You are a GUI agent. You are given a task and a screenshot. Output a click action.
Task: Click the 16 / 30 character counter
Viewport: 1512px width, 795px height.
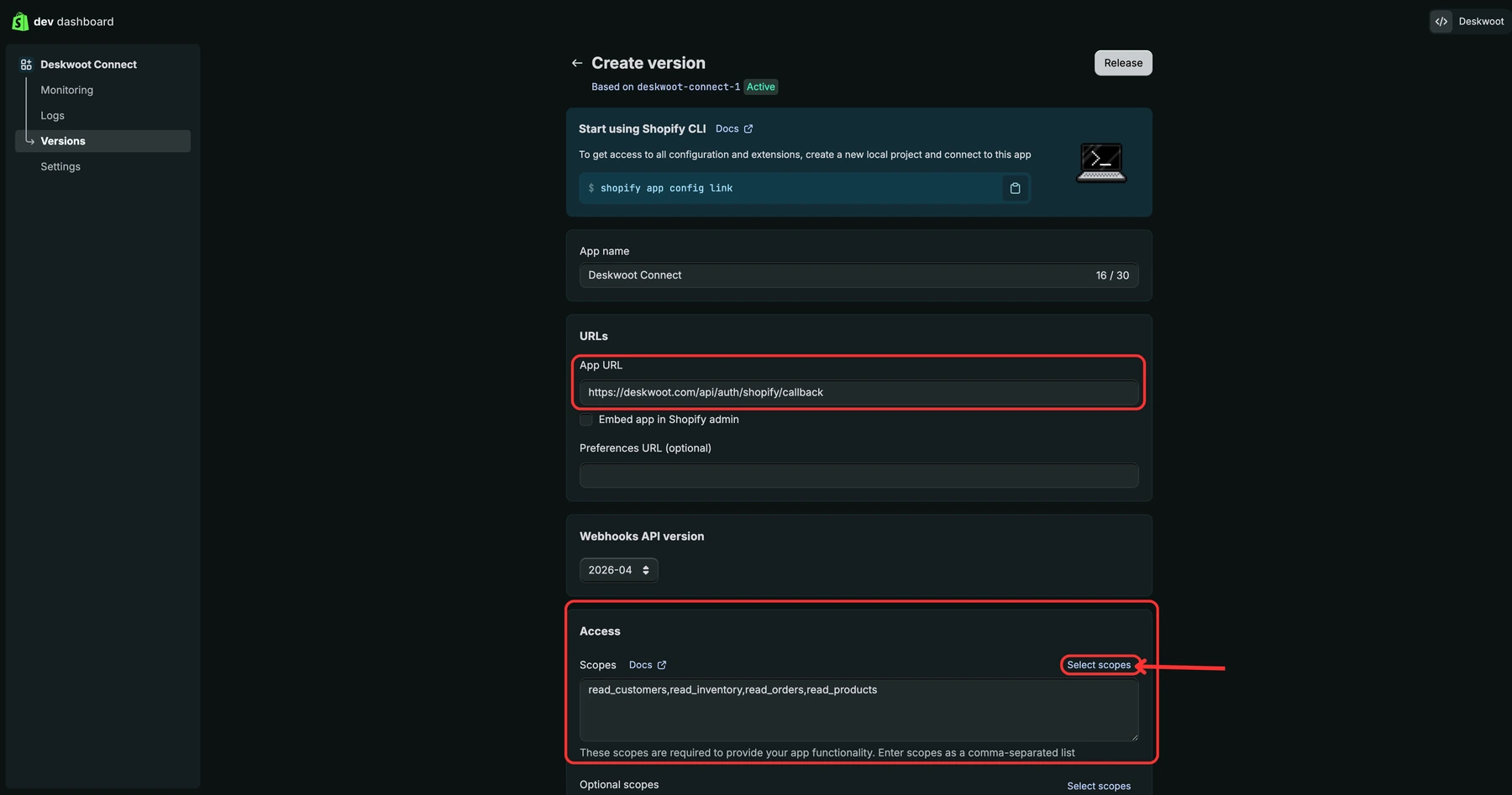[1112, 275]
